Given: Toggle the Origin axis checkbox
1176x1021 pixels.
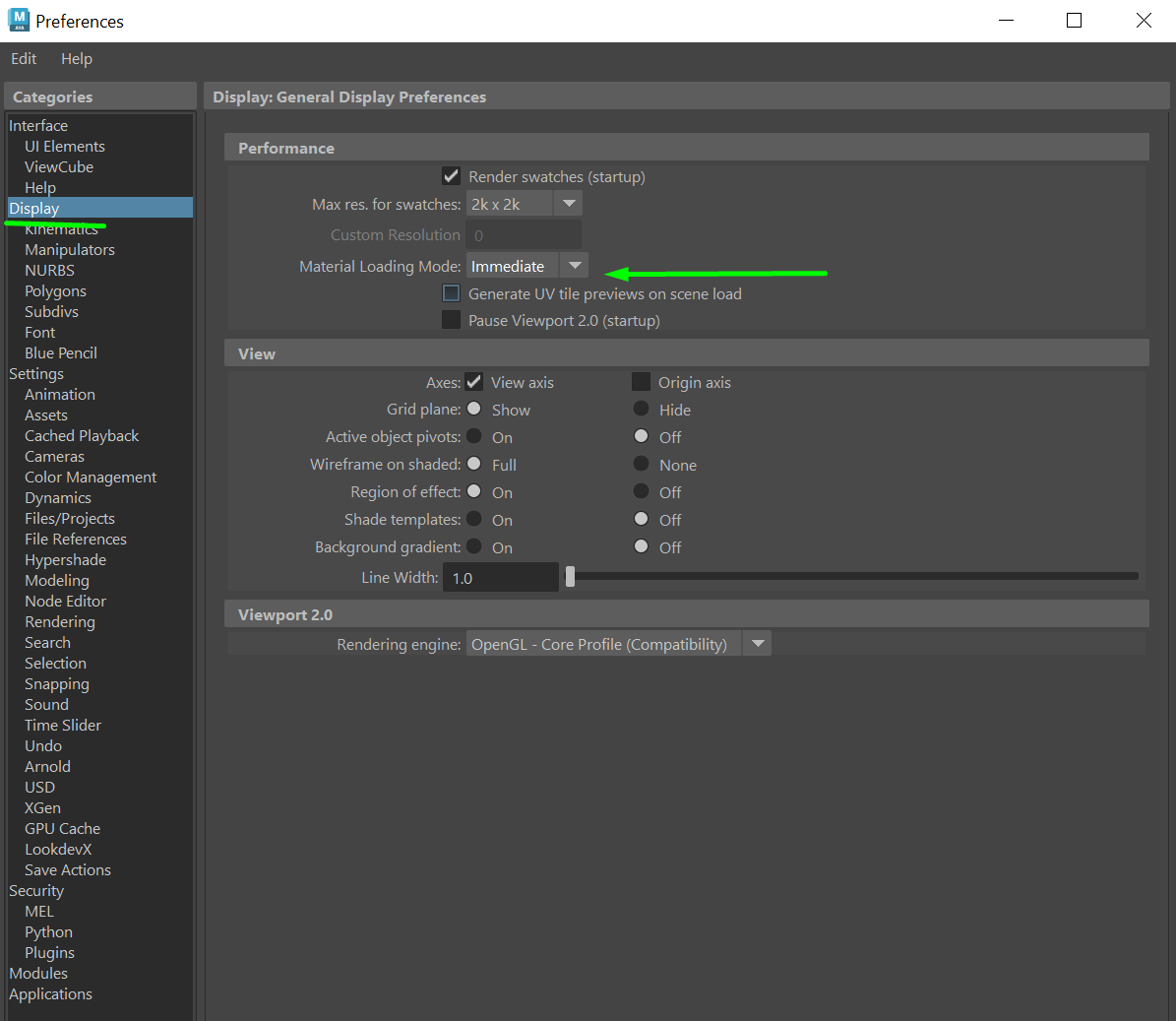Looking at the screenshot, I should coord(641,382).
